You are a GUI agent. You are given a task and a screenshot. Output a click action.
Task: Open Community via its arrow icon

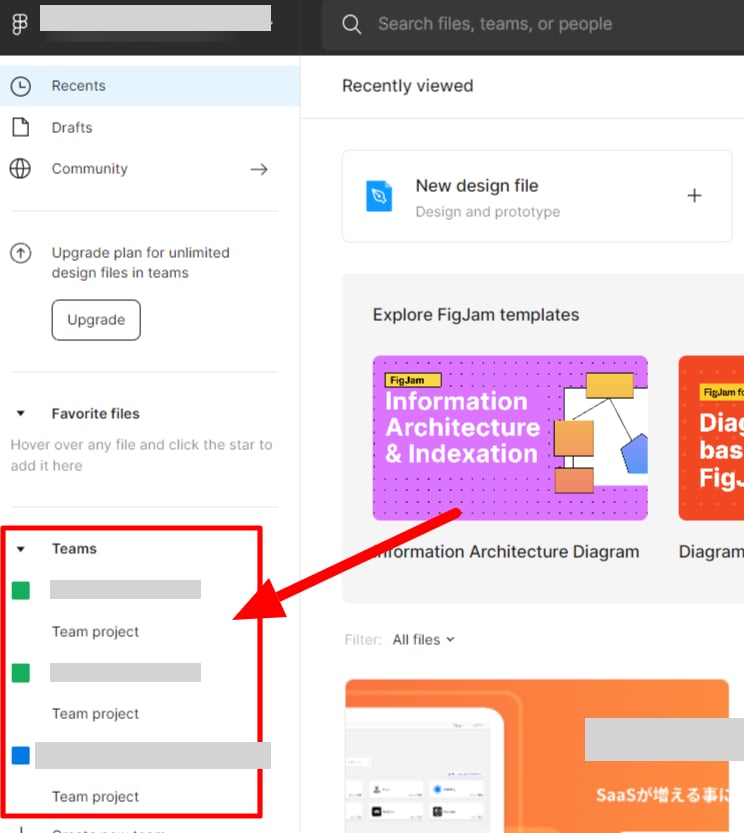[259, 169]
